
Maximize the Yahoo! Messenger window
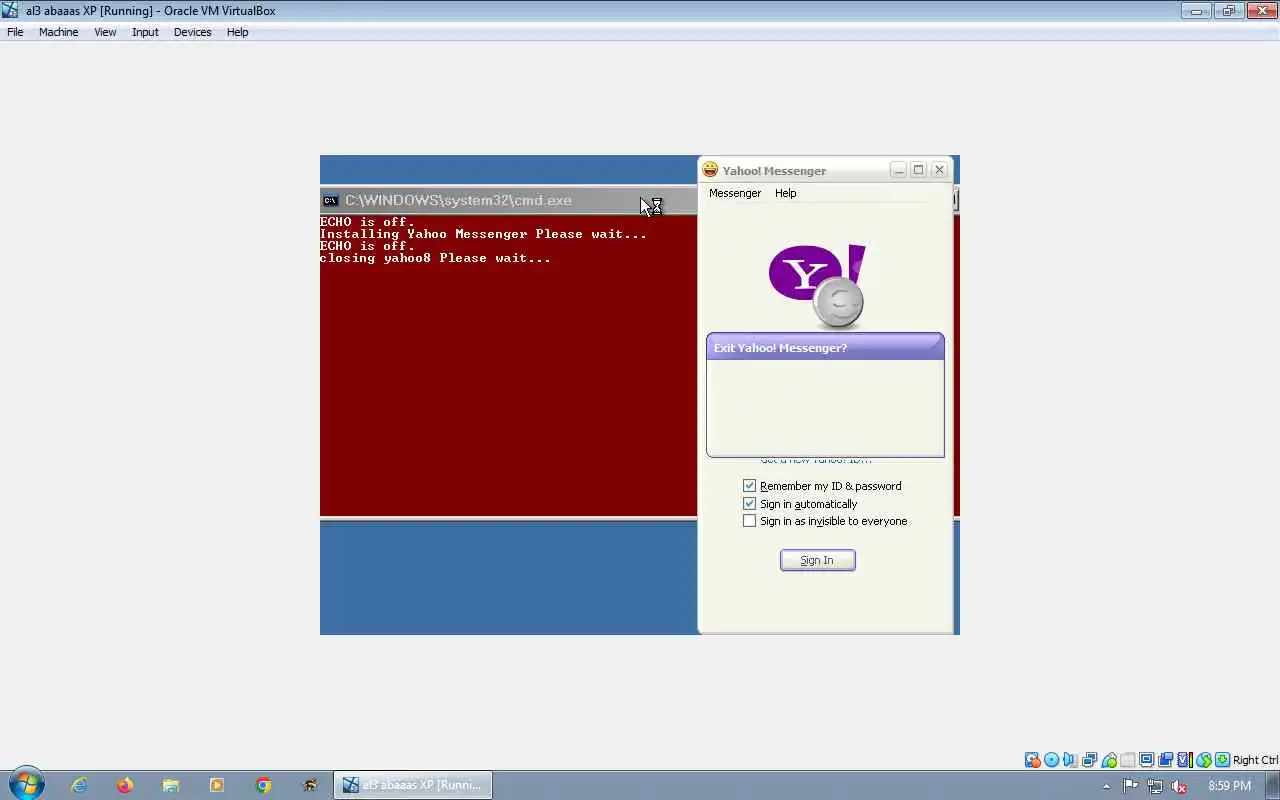click(918, 170)
